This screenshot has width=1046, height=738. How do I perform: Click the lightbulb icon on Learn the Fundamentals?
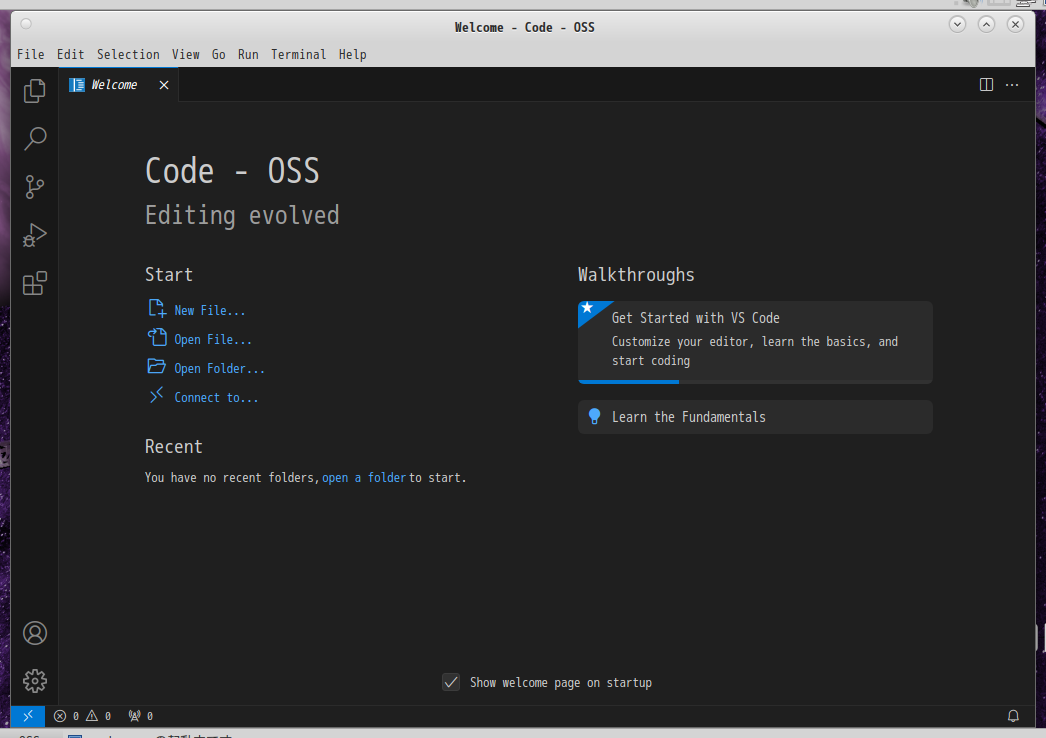594,417
